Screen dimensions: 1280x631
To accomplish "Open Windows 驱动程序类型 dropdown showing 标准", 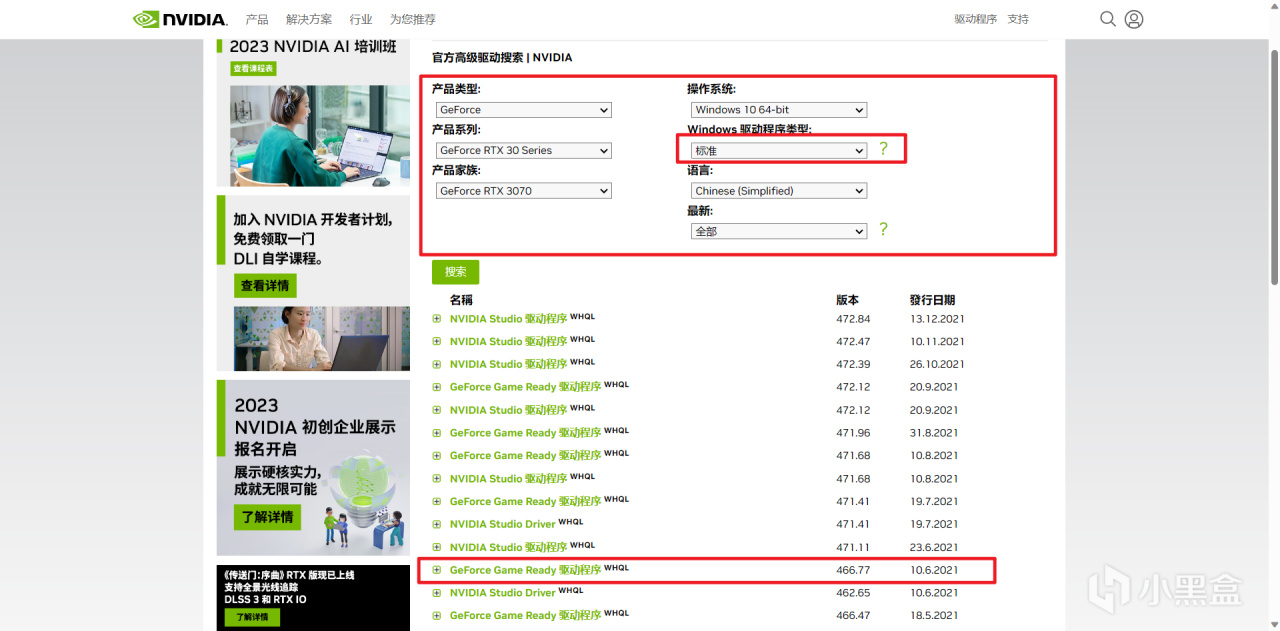I will [779, 150].
